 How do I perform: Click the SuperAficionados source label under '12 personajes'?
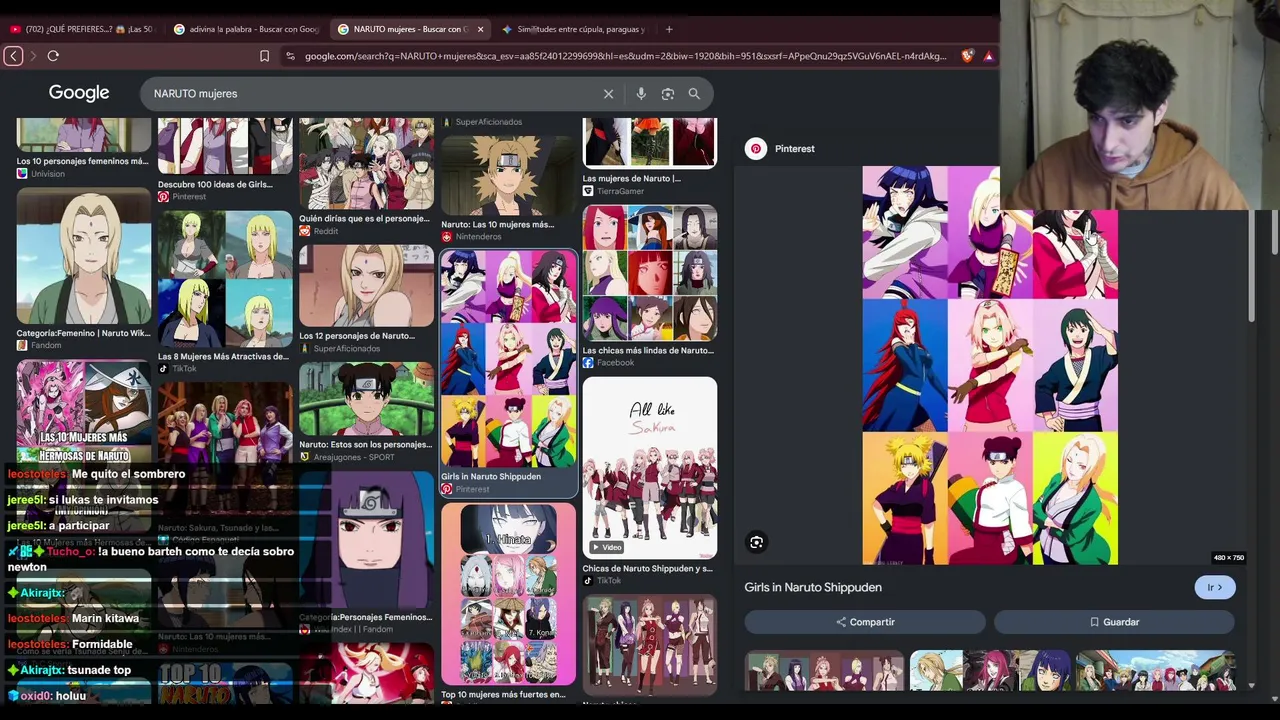click(347, 349)
